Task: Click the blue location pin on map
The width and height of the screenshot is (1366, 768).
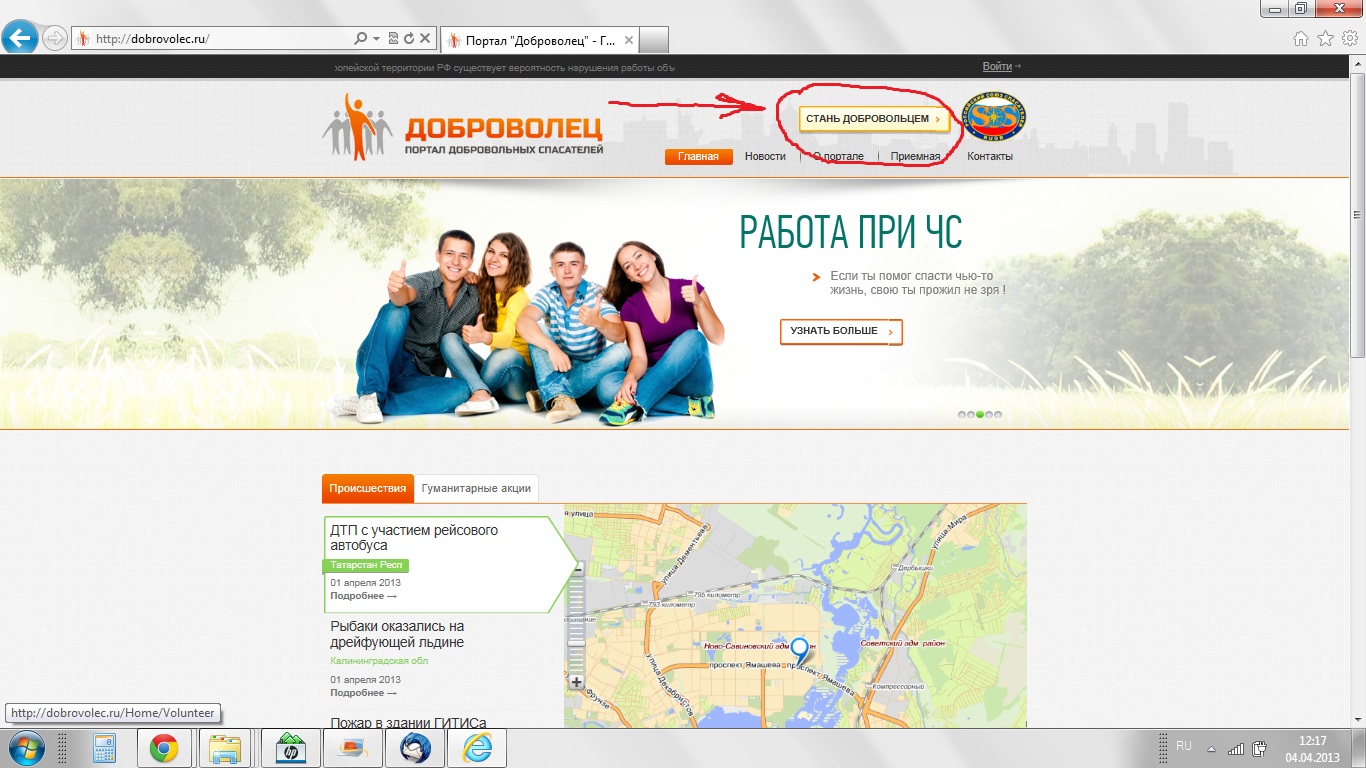Action: 799,650
